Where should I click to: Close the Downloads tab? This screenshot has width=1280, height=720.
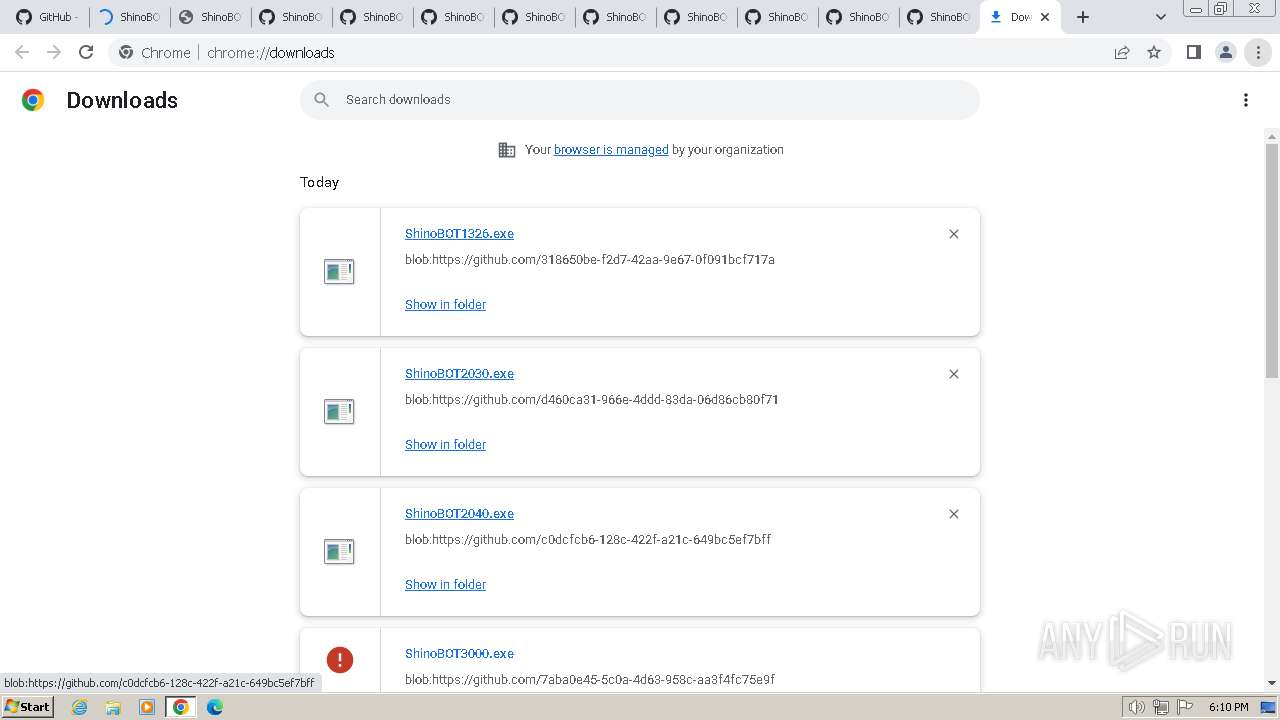(x=1045, y=17)
